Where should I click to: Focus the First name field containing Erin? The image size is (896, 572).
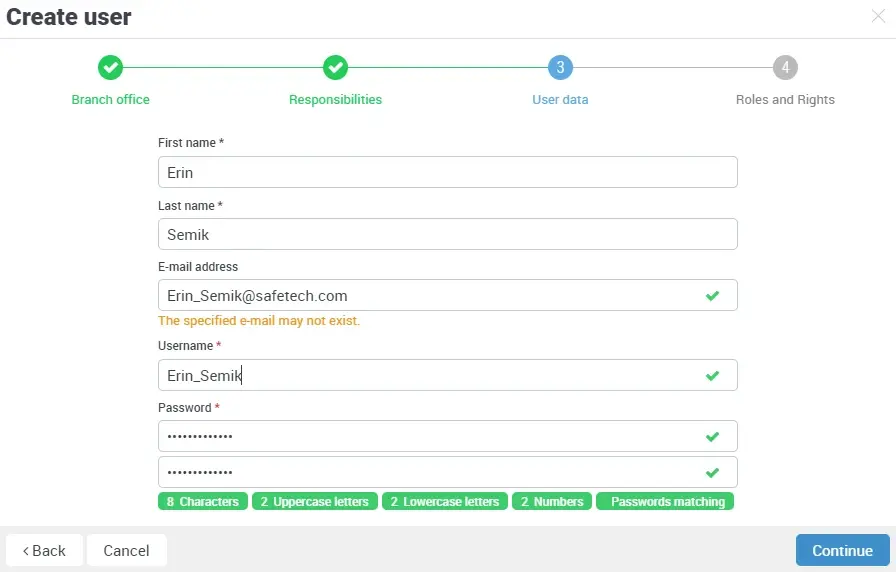pos(447,172)
